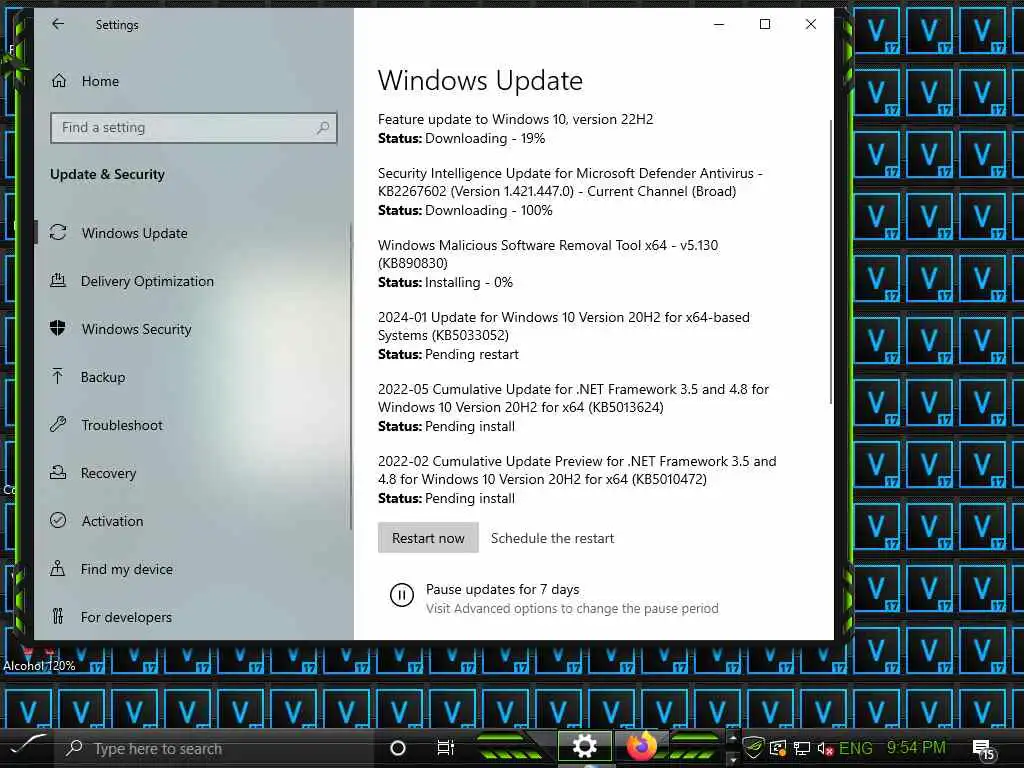The image size is (1024, 768).
Task: Click the magnifier icon in Find a setting
Action: pyautogui.click(x=323, y=127)
